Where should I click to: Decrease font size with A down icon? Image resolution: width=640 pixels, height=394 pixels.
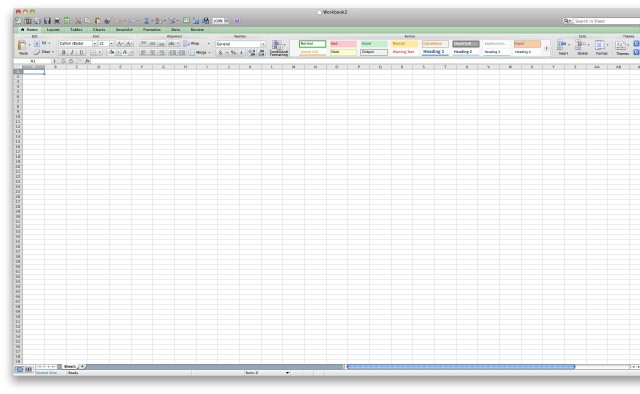click(129, 43)
